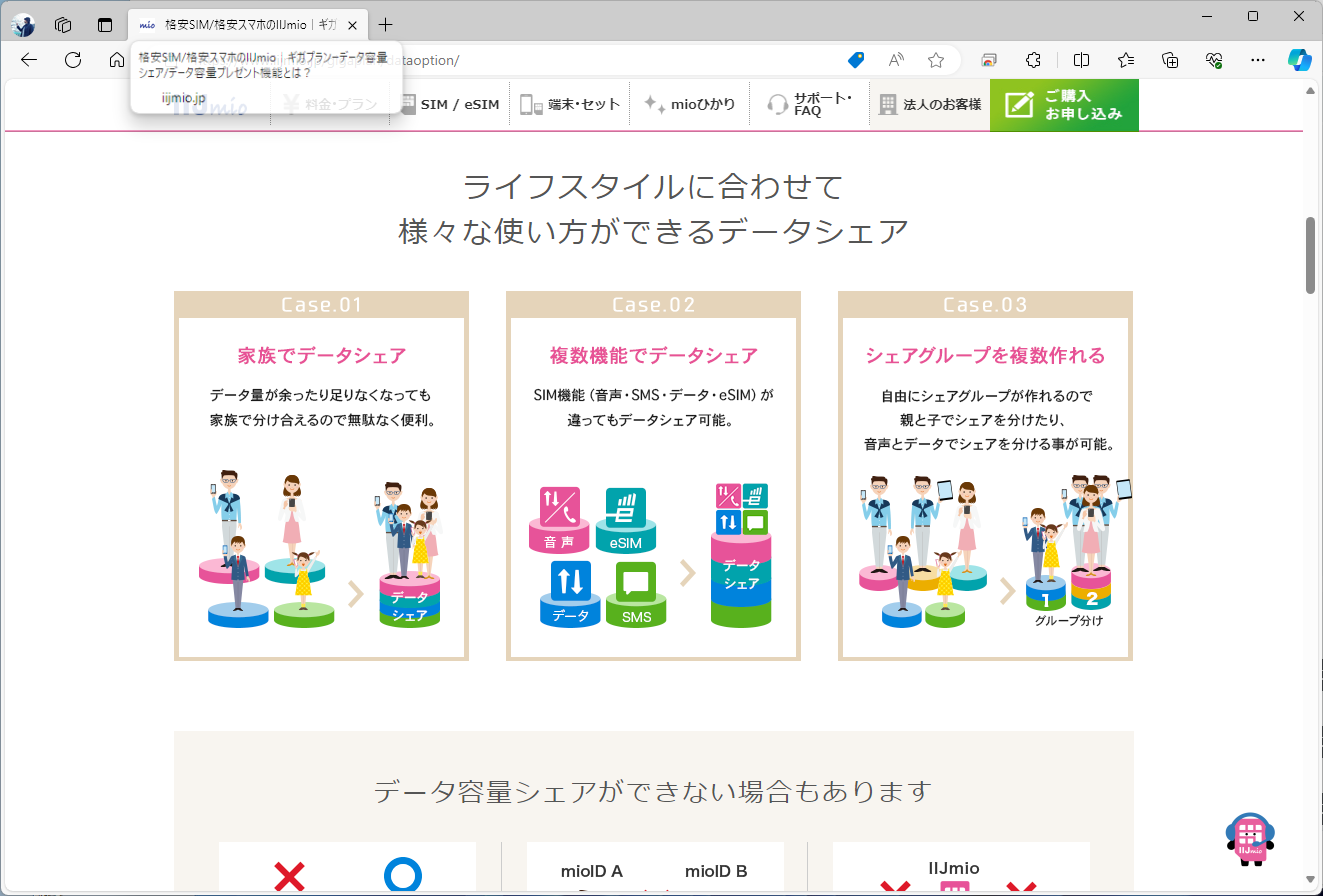Click the blue shopping price tag icon
Screen dimensions: 1323x896
pos(856,60)
